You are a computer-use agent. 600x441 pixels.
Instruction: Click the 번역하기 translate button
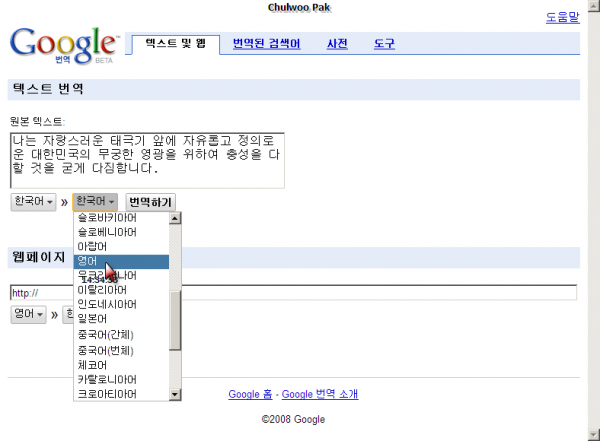[150, 202]
